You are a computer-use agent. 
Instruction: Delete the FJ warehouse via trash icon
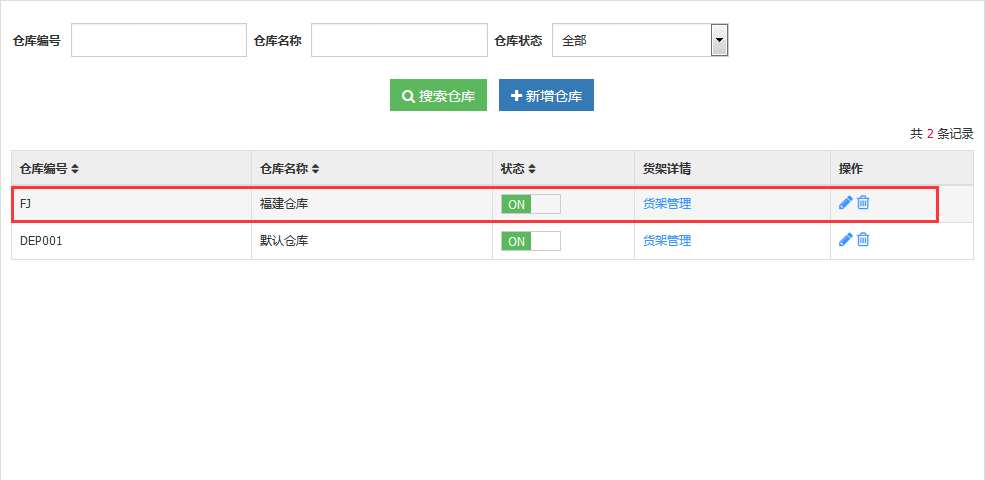863,202
